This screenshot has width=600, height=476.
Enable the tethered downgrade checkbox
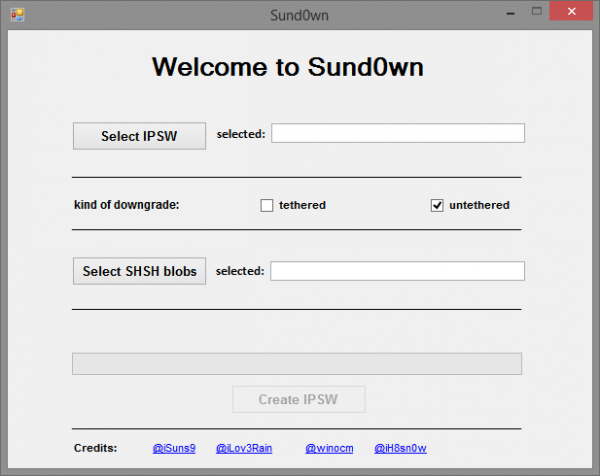[x=267, y=205]
